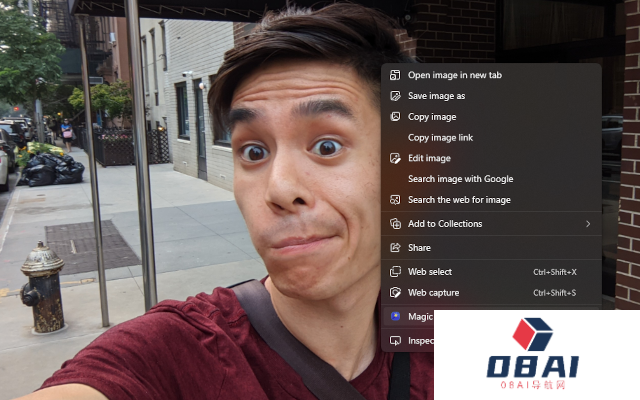Click Share in the context menu

[491, 248]
